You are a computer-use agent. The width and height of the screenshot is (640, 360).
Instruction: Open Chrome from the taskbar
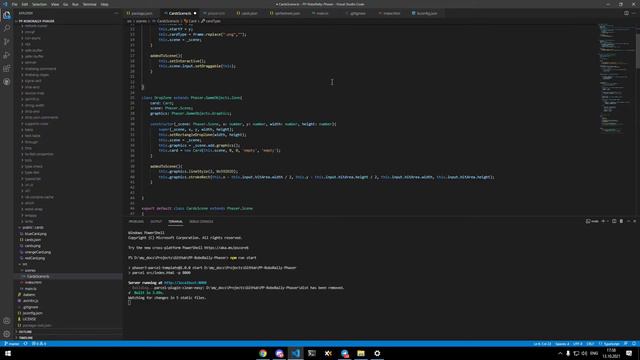(263, 353)
